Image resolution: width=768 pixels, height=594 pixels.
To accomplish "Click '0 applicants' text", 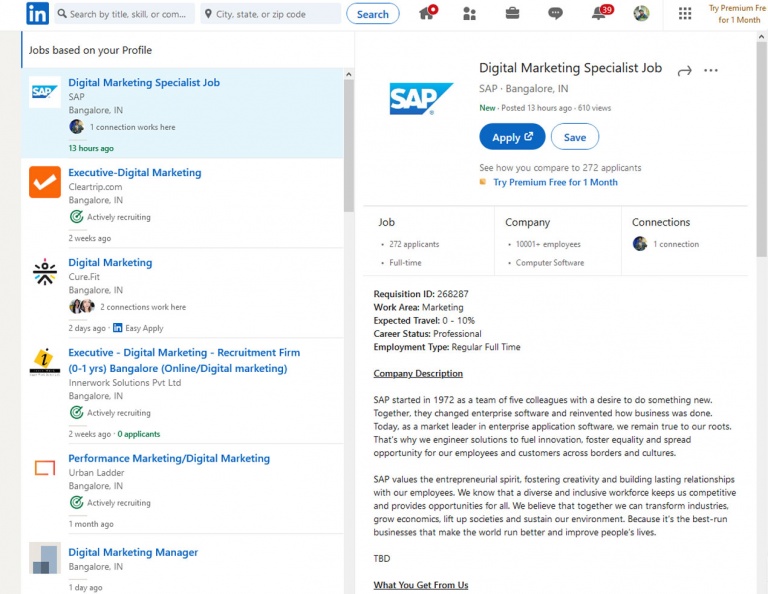I will click(x=139, y=434).
